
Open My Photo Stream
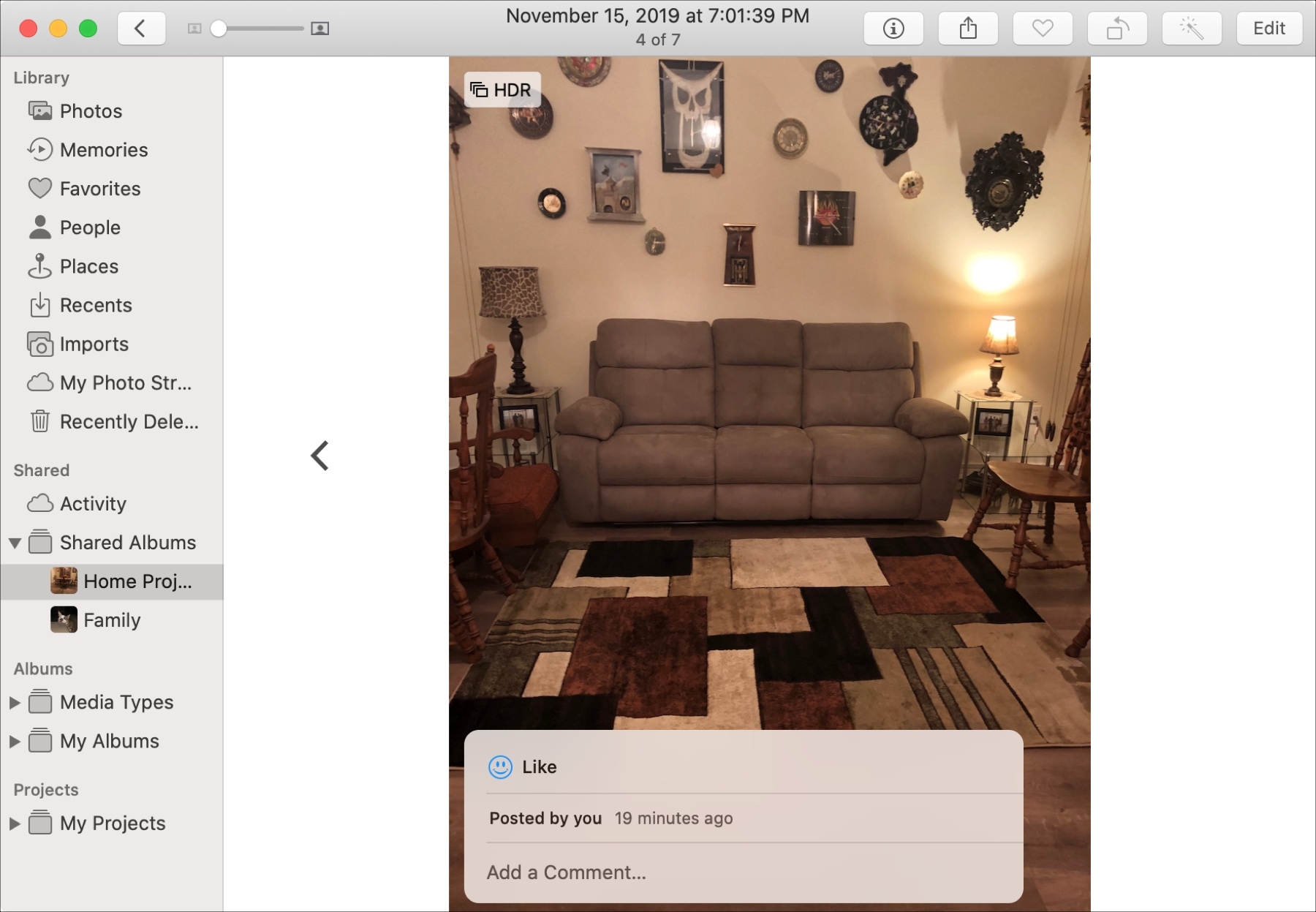[x=112, y=382]
